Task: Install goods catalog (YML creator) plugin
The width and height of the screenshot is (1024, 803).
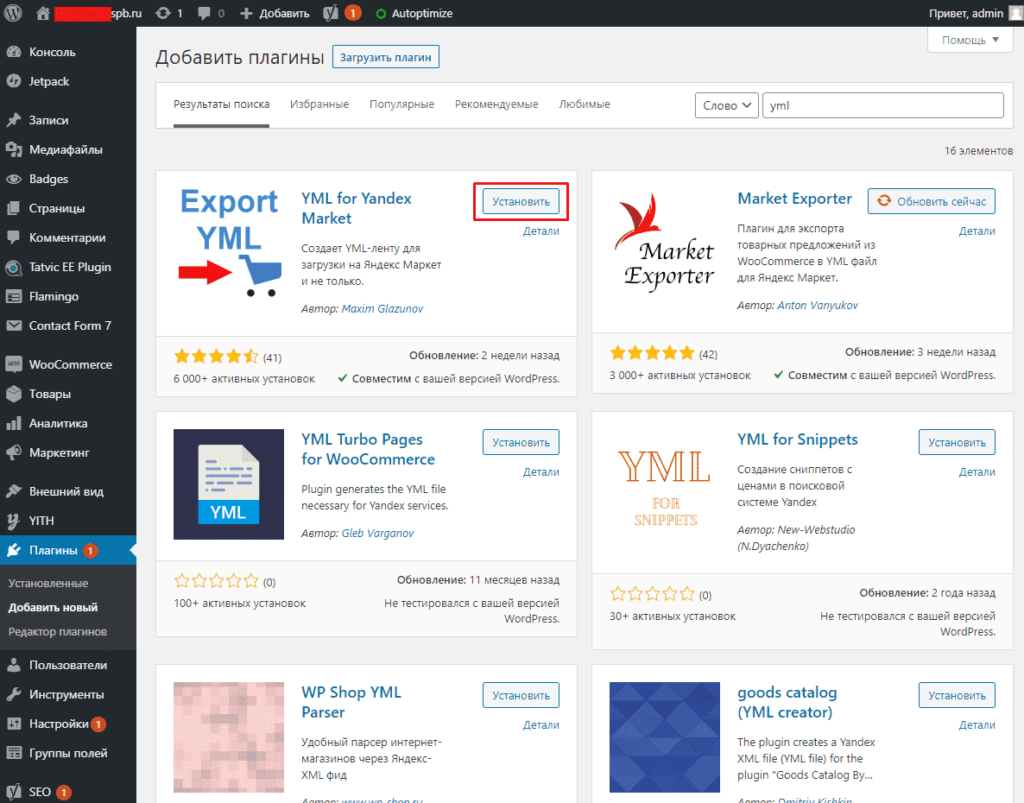Action: [x=957, y=695]
